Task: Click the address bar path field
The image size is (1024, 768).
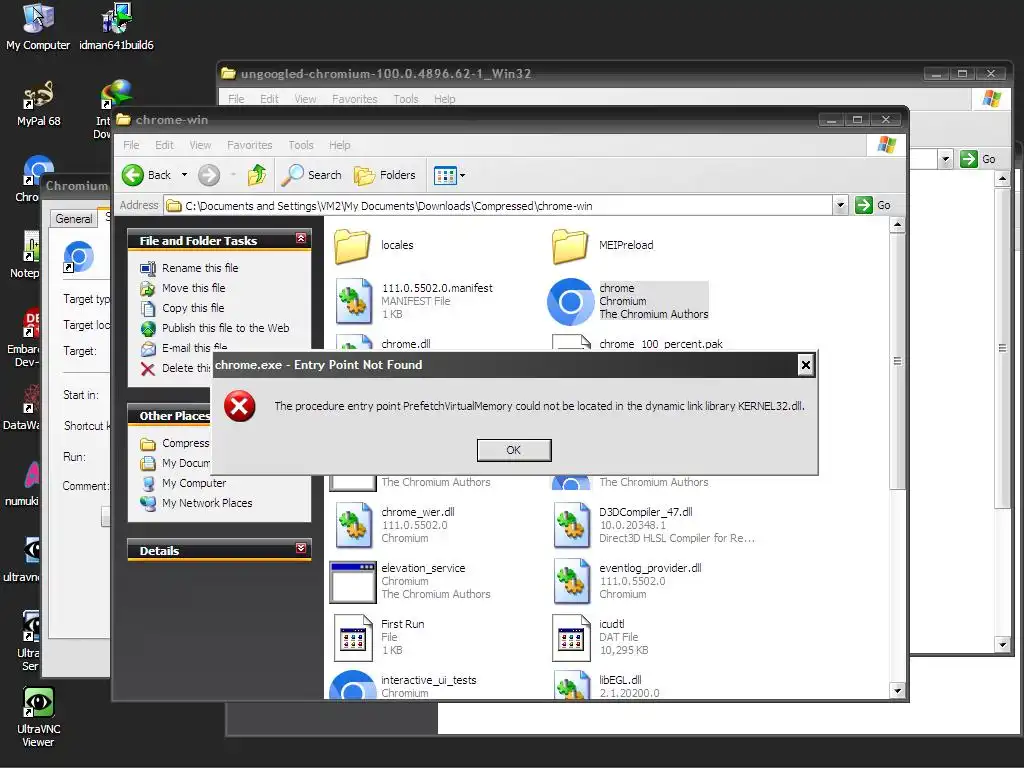Action: pyautogui.click(x=498, y=206)
